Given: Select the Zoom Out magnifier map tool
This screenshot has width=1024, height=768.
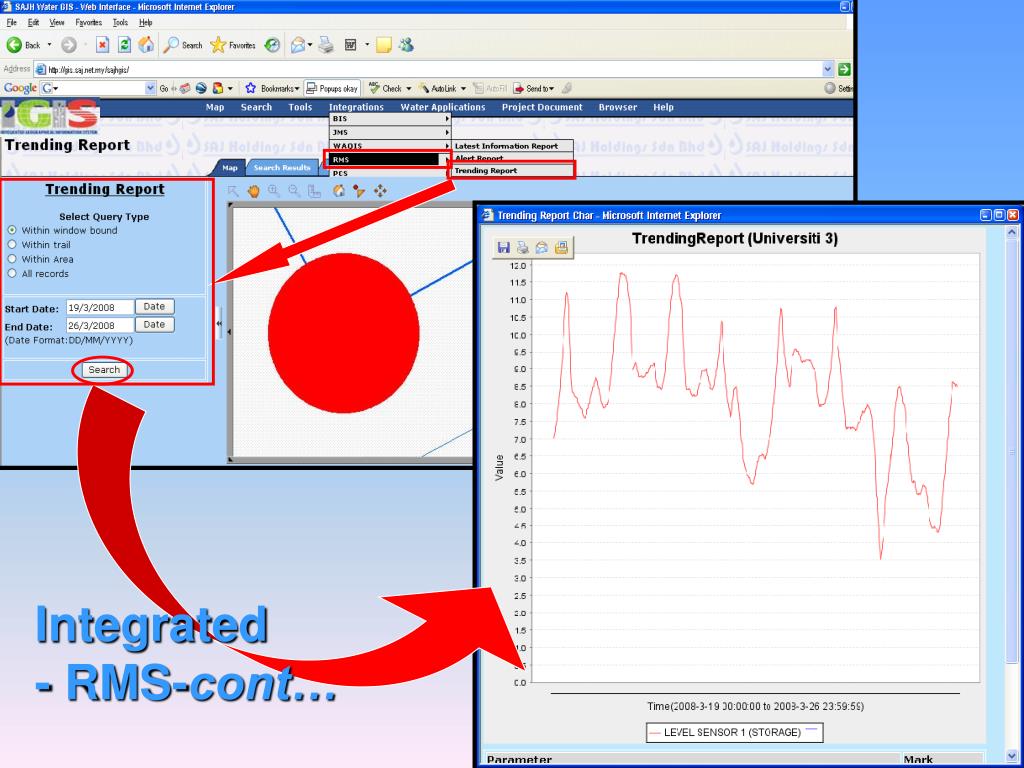Looking at the screenshot, I should pyautogui.click(x=295, y=191).
